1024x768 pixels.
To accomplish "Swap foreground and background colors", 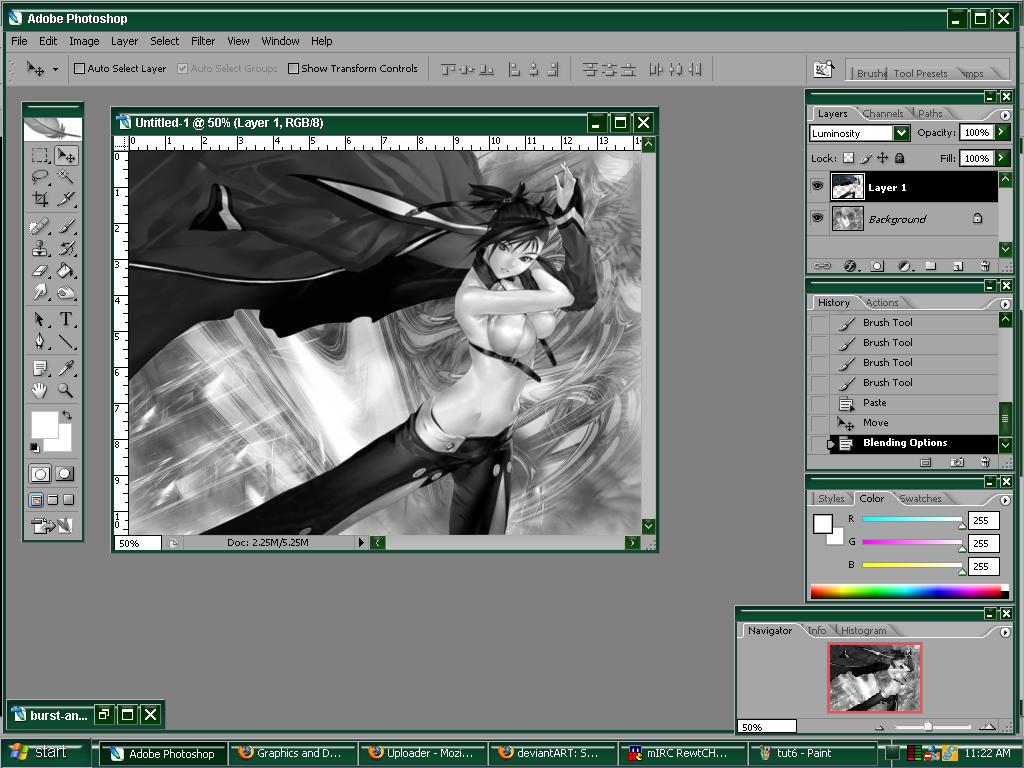I will click(67, 415).
